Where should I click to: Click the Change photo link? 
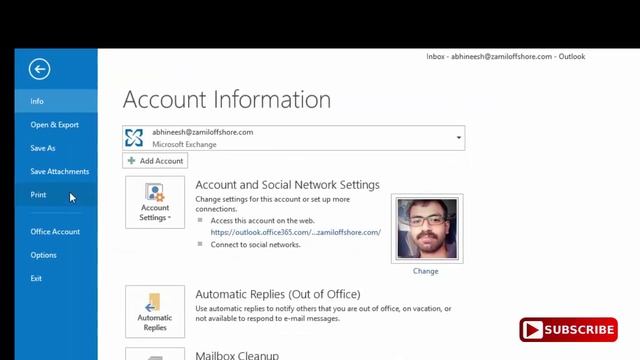click(x=425, y=271)
